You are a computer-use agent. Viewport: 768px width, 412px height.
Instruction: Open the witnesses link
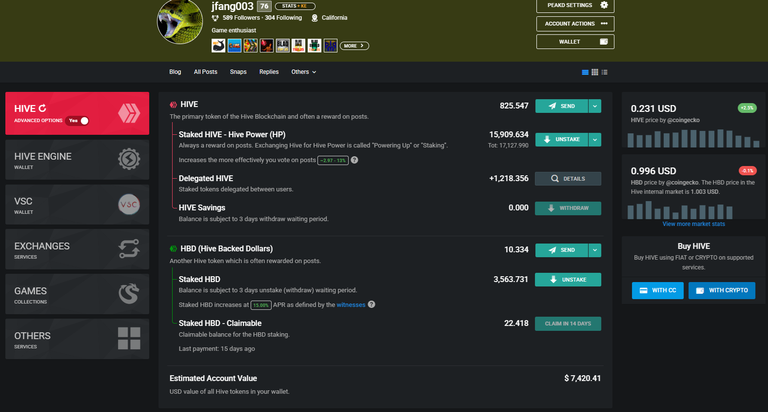pos(351,305)
